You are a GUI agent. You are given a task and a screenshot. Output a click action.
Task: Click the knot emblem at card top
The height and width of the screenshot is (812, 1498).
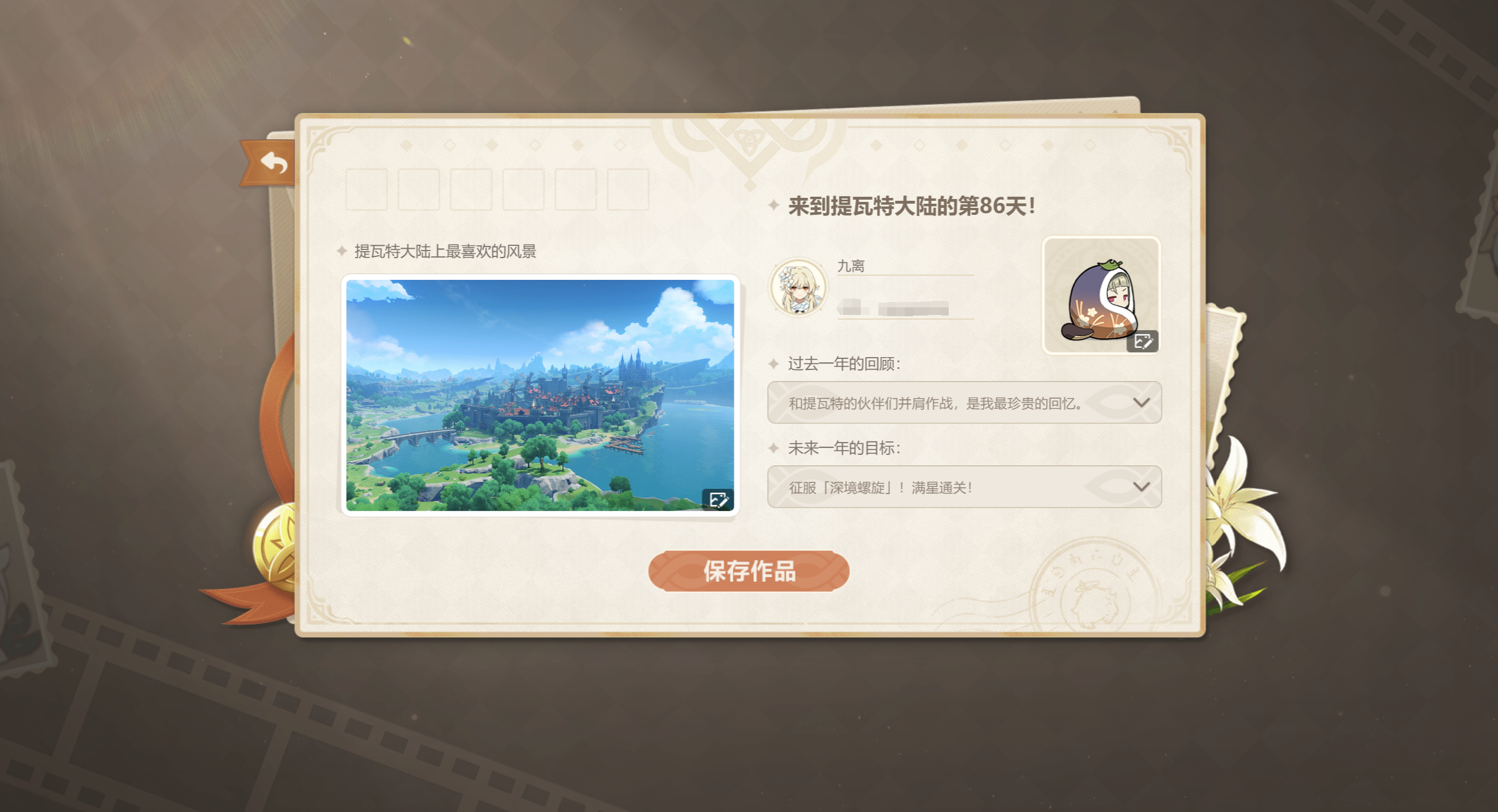point(749,146)
